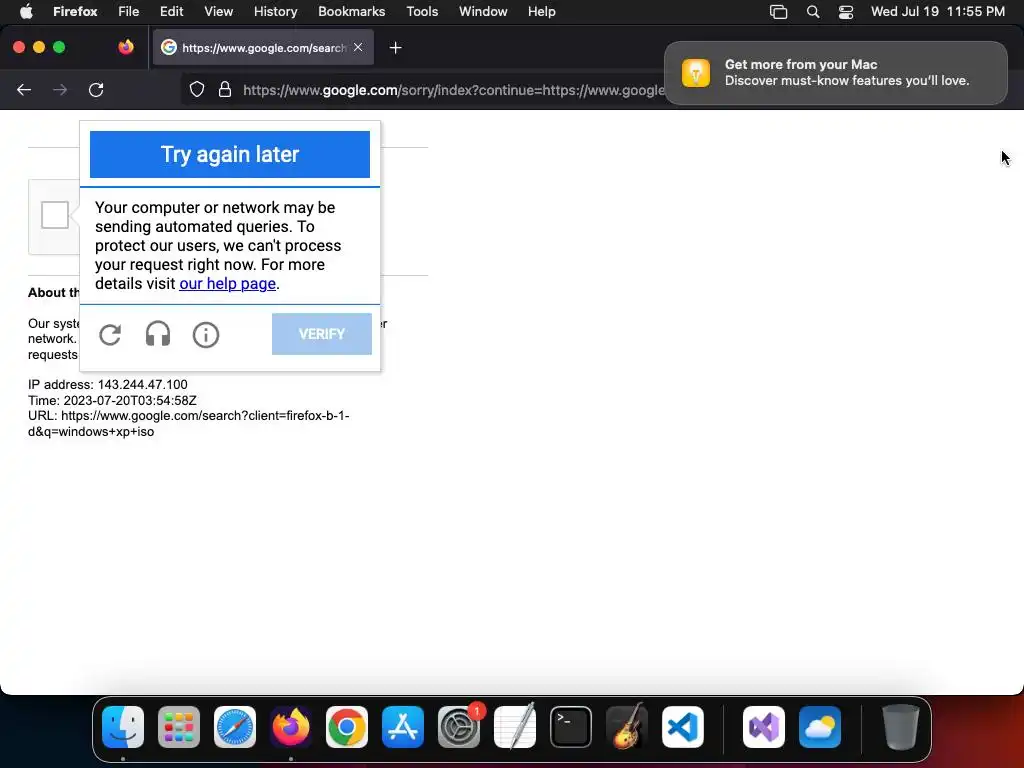Click the browser forward arrow
This screenshot has width=1024, height=768.
60,90
